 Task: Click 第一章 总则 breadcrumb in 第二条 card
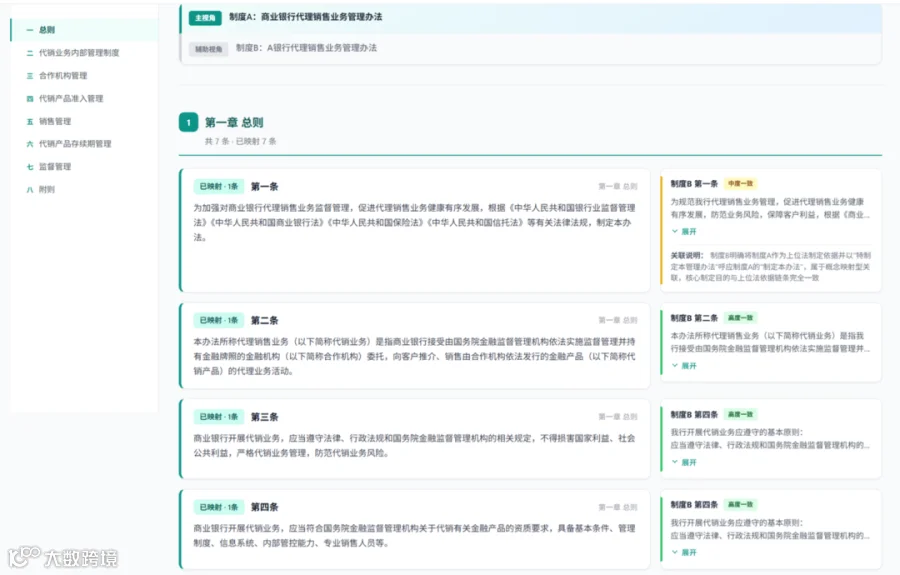pyautogui.click(x=618, y=320)
